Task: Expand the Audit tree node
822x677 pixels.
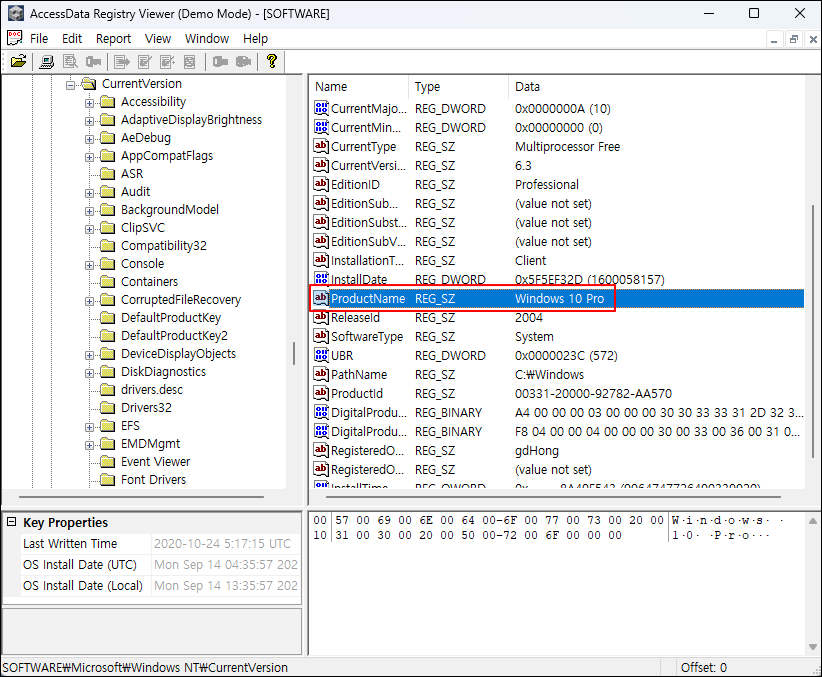Action: [x=90, y=193]
